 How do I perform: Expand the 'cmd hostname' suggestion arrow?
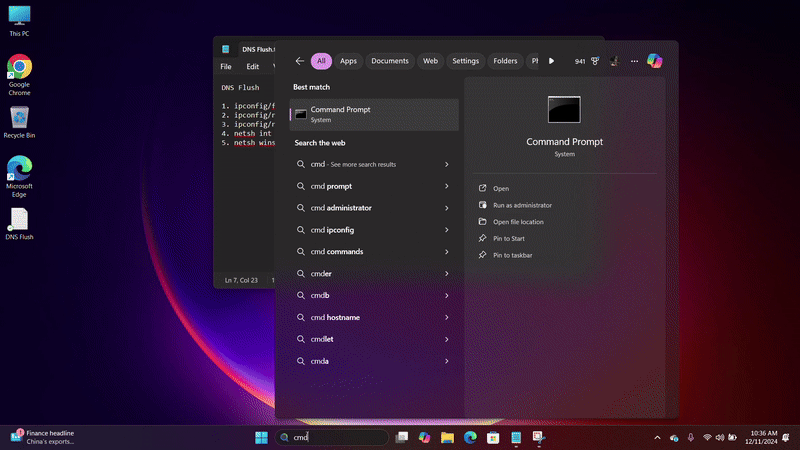pos(446,317)
